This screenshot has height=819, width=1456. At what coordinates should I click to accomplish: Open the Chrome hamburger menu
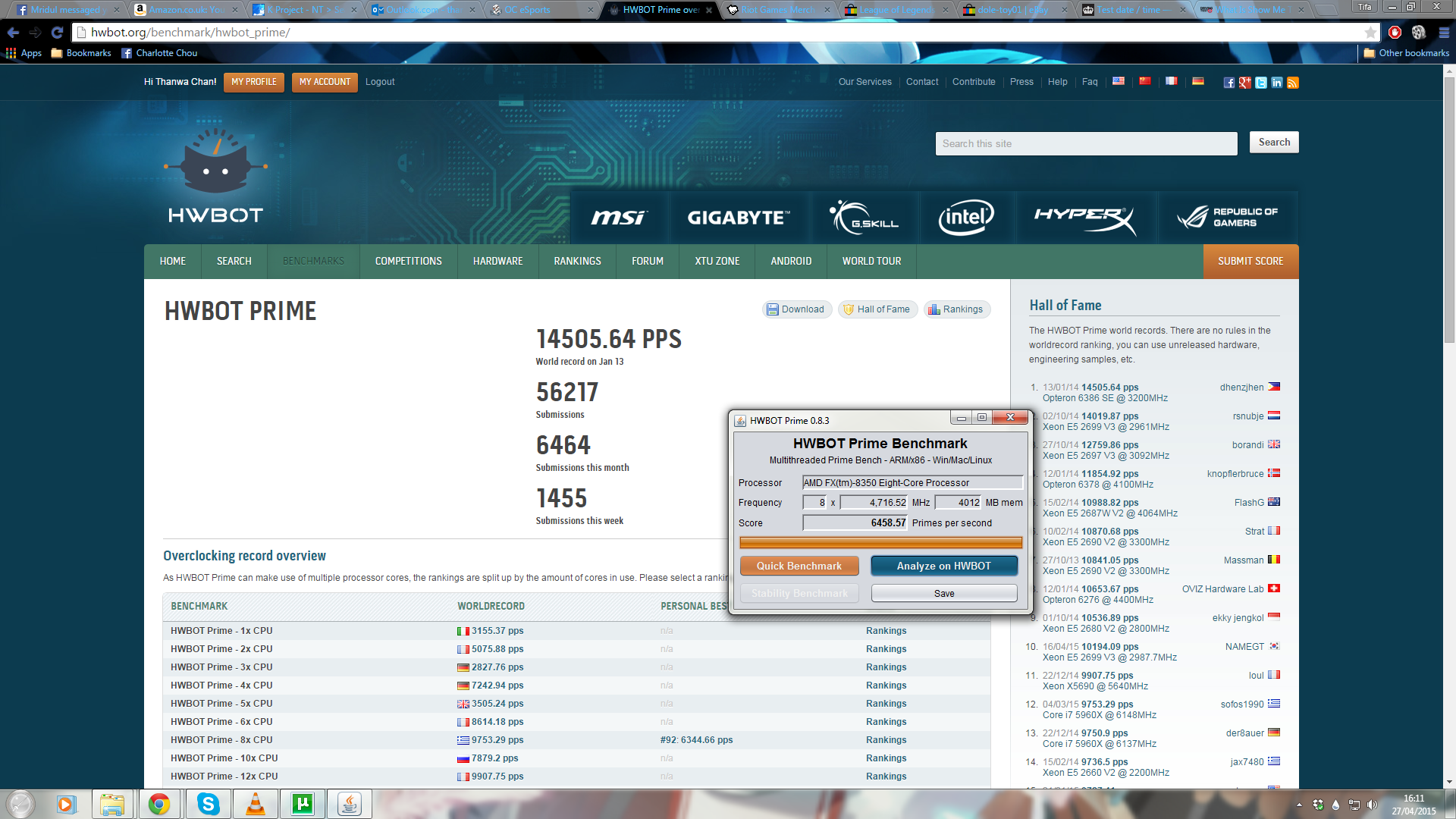coord(1444,33)
